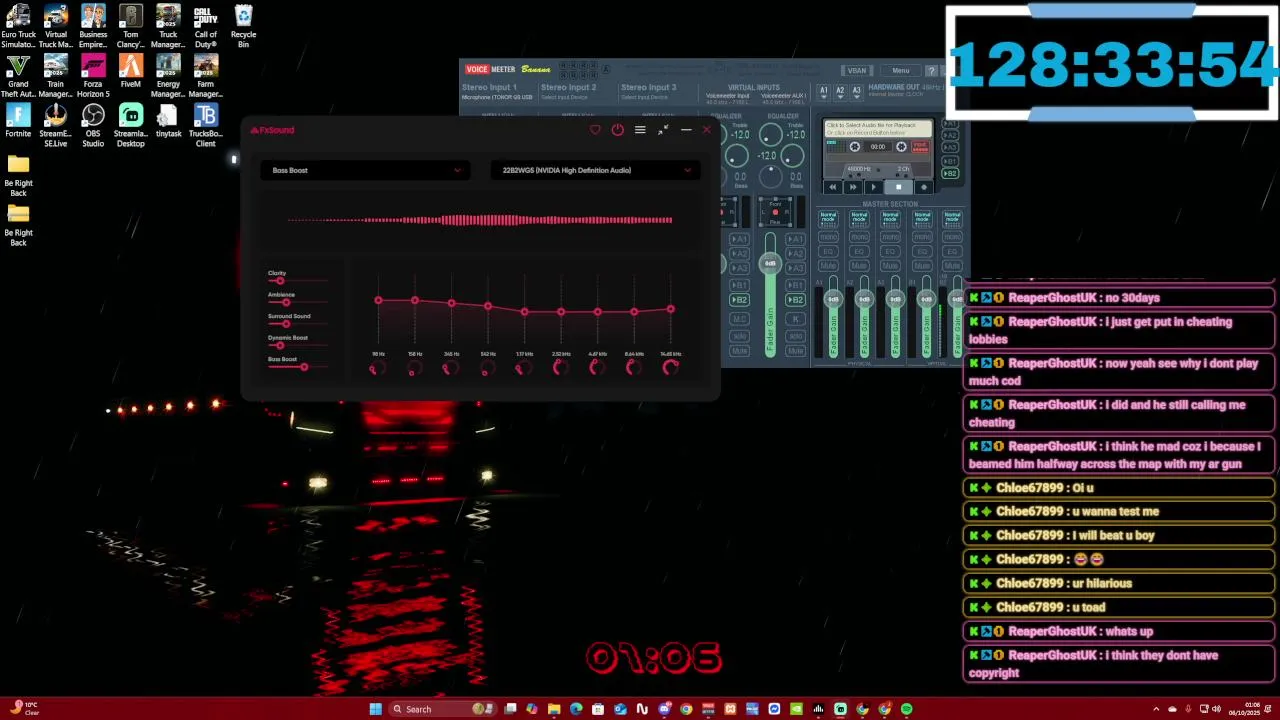Screen dimensions: 1280x720
Task: Change the A2 master bus Normal mode selector
Action: (x=859, y=218)
